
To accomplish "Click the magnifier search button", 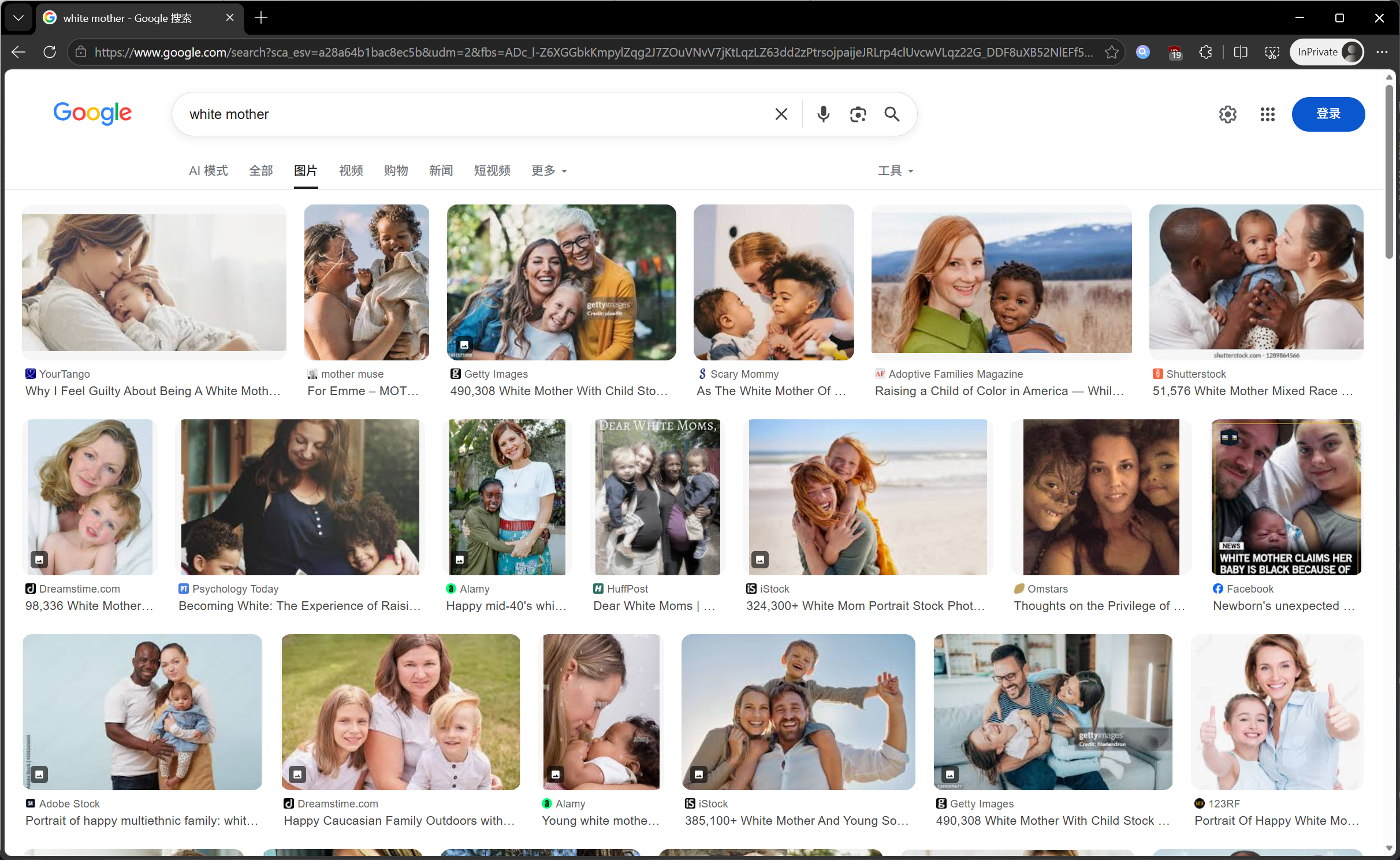I will (892, 114).
